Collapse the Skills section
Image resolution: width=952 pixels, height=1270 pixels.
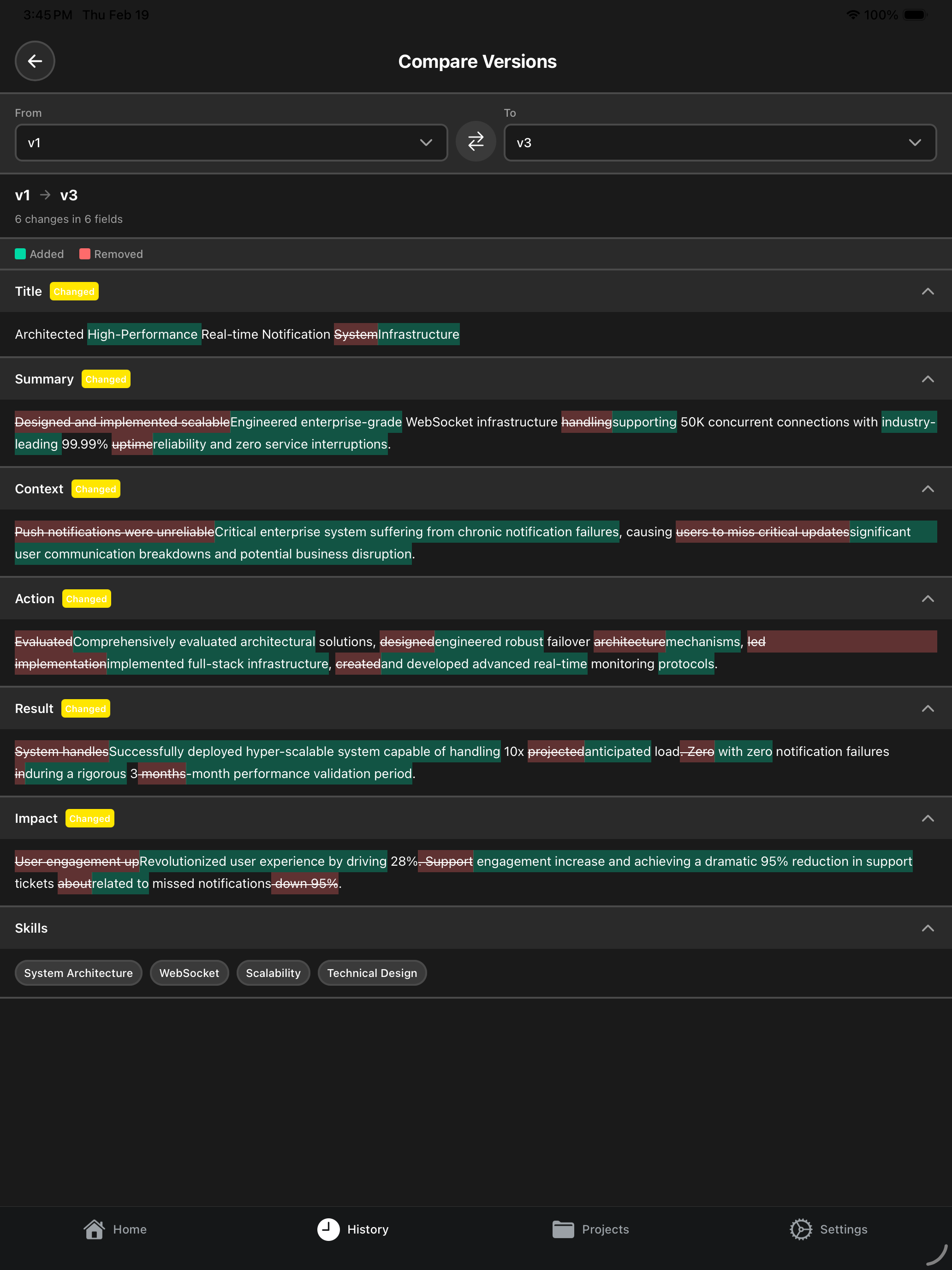928,929
